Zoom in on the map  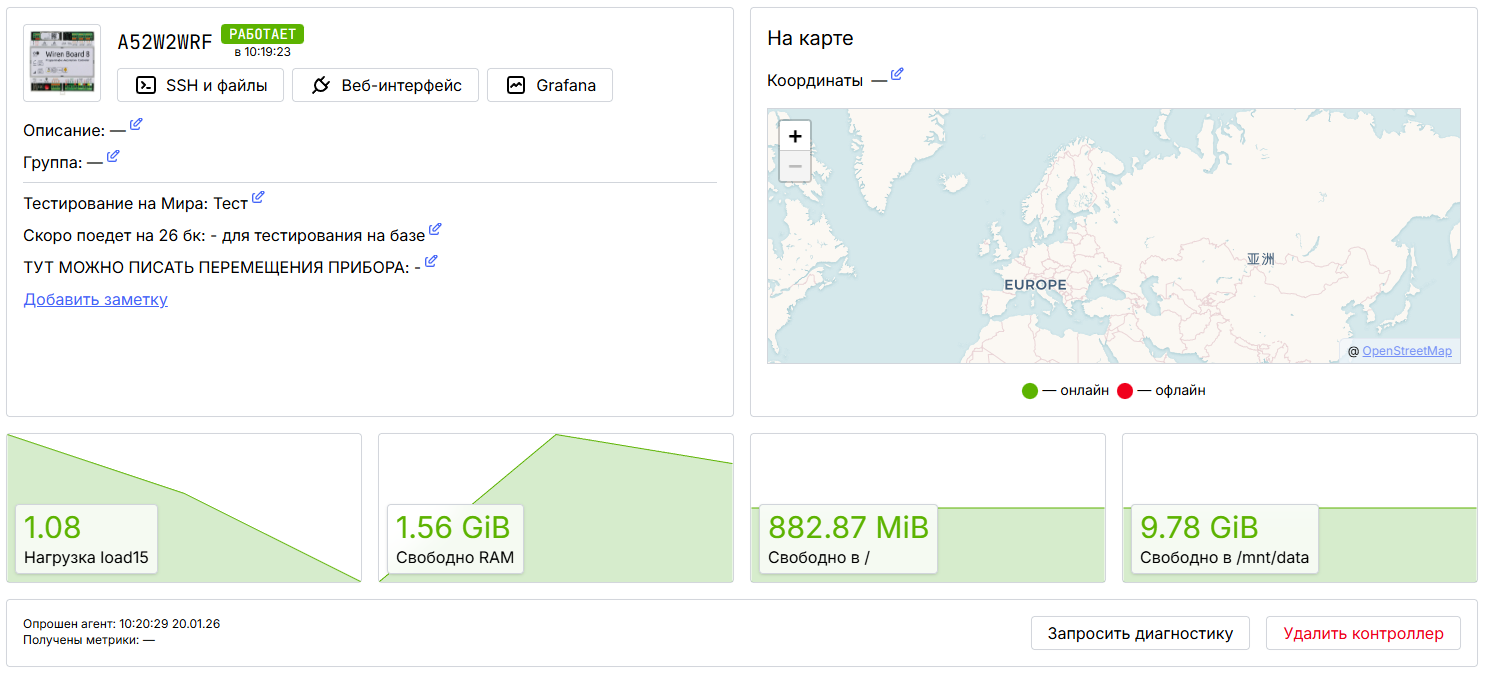pos(795,136)
